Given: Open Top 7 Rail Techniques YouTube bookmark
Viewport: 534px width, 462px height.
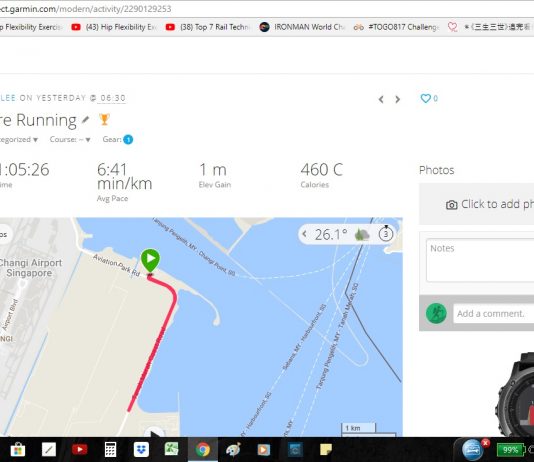Looking at the screenshot, I should click(208, 27).
